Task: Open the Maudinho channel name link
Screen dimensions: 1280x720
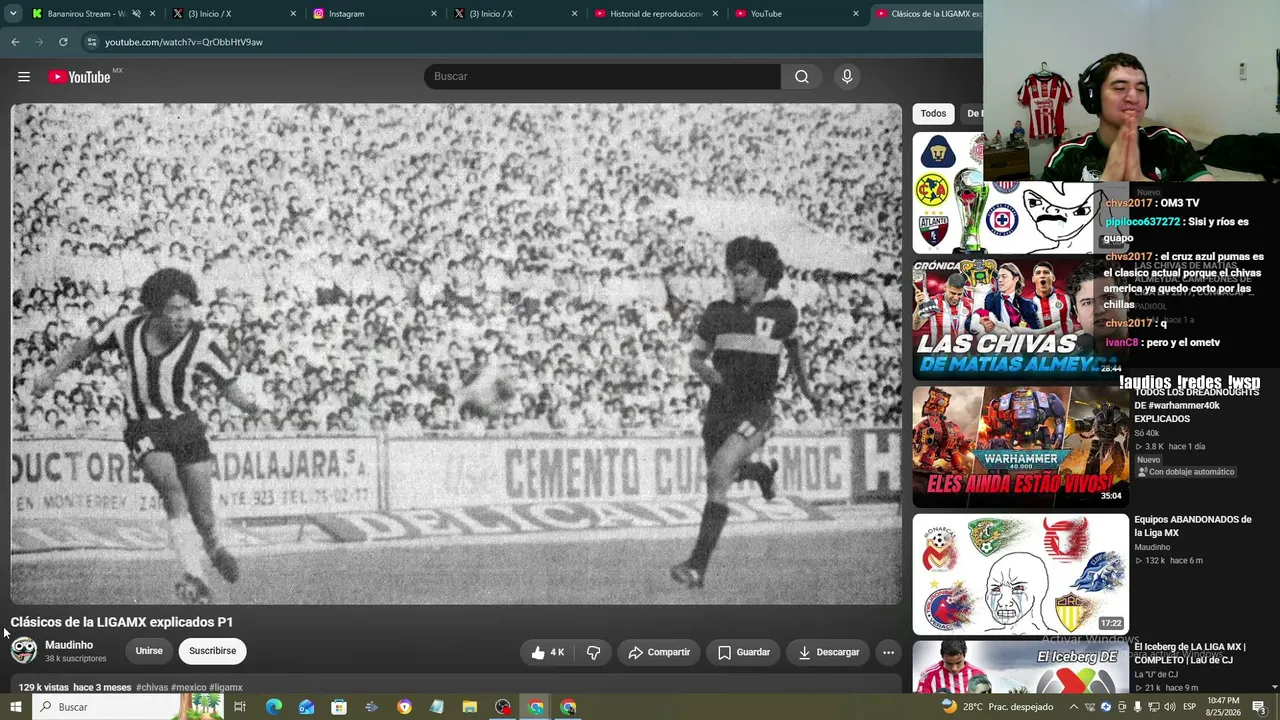Action: [x=69, y=645]
